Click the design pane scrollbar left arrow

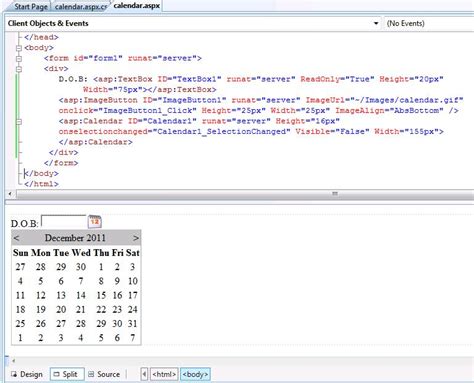coord(14,361)
